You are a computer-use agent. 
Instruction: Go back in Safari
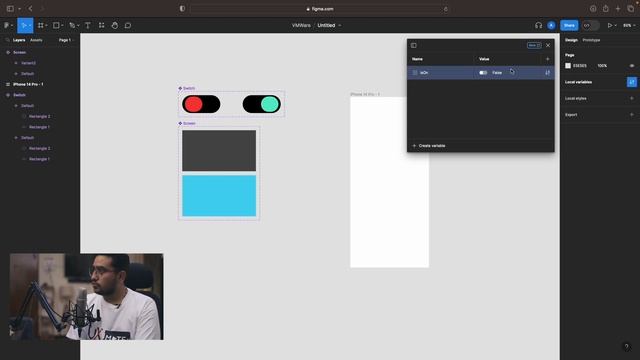30,9
